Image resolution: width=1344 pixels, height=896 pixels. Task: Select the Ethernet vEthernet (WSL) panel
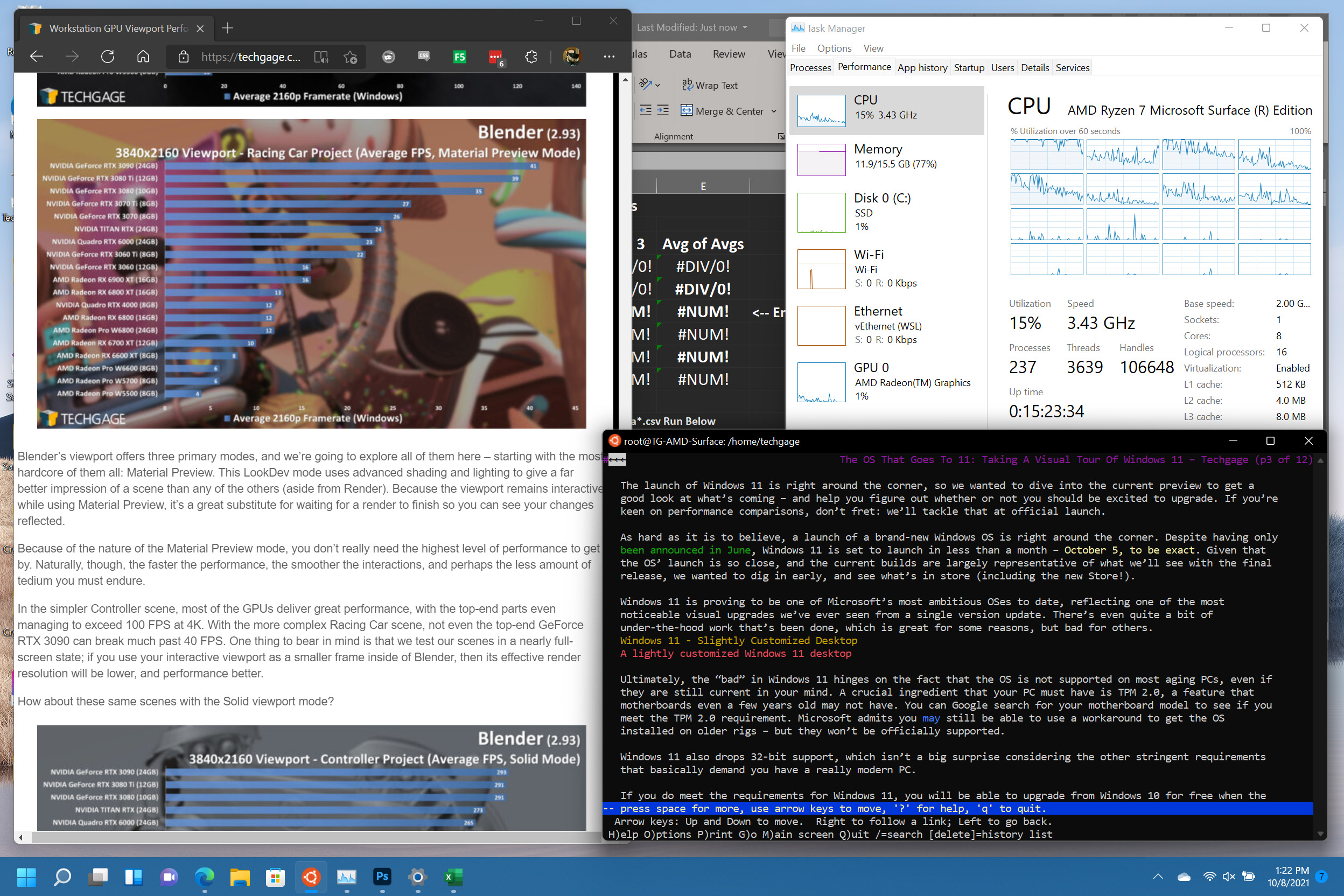click(886, 325)
